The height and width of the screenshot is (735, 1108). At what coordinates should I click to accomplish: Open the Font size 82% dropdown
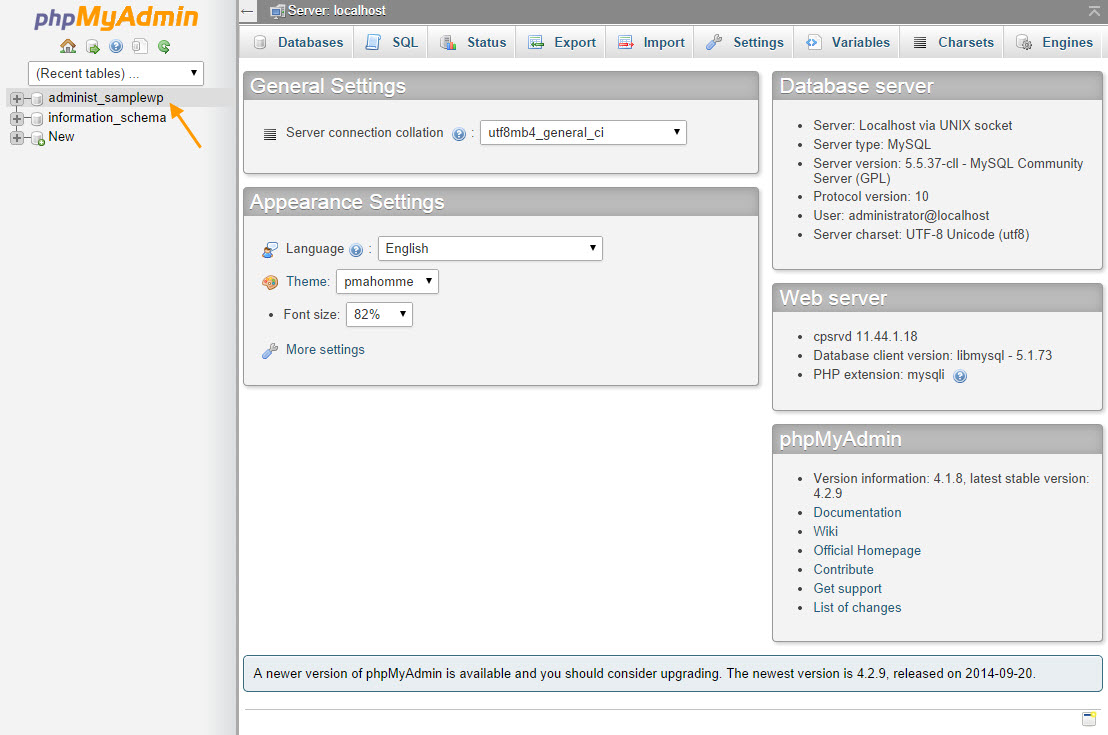tap(379, 314)
